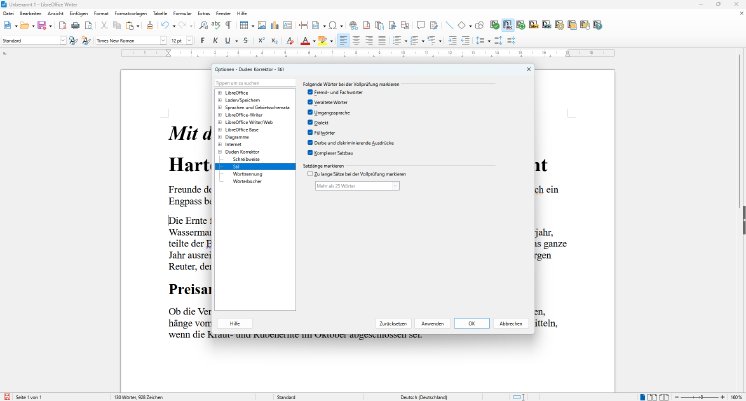Screen dimensions: 746x401
Task: Click the Save document icon in Writer toolbar
Action: (42, 25)
